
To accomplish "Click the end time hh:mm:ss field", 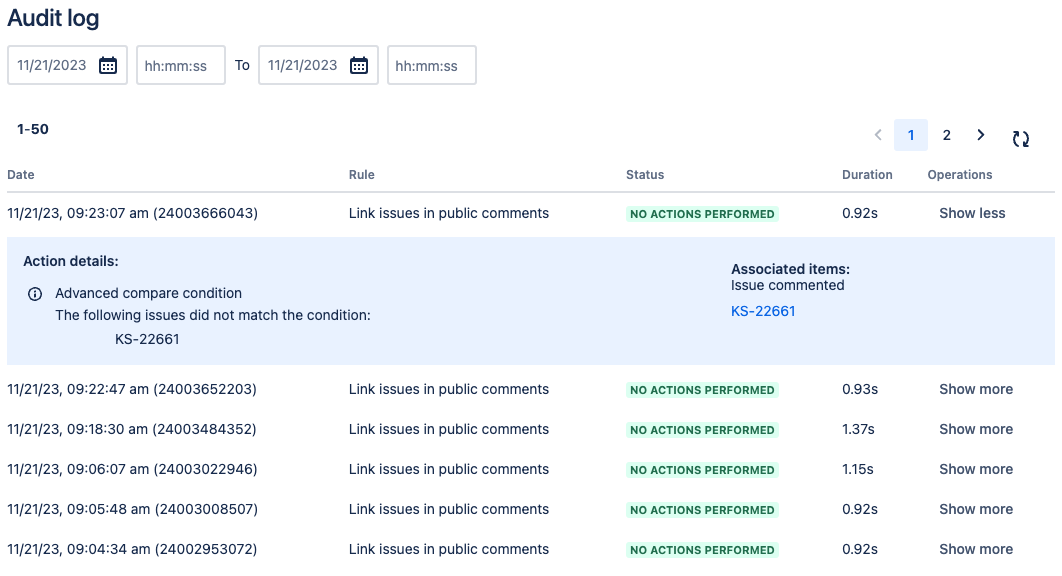I will point(431,65).
